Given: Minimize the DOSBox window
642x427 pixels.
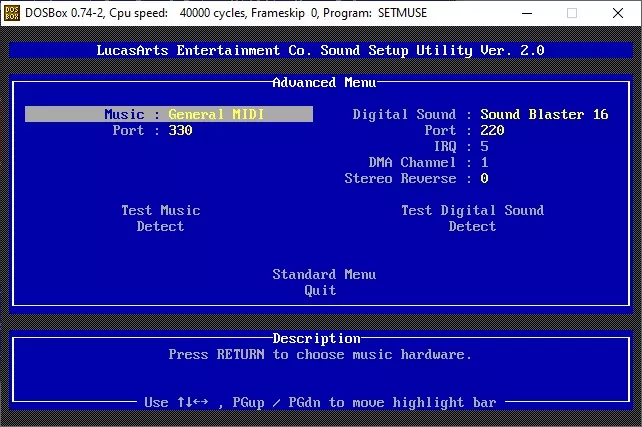Looking at the screenshot, I should [x=527, y=13].
